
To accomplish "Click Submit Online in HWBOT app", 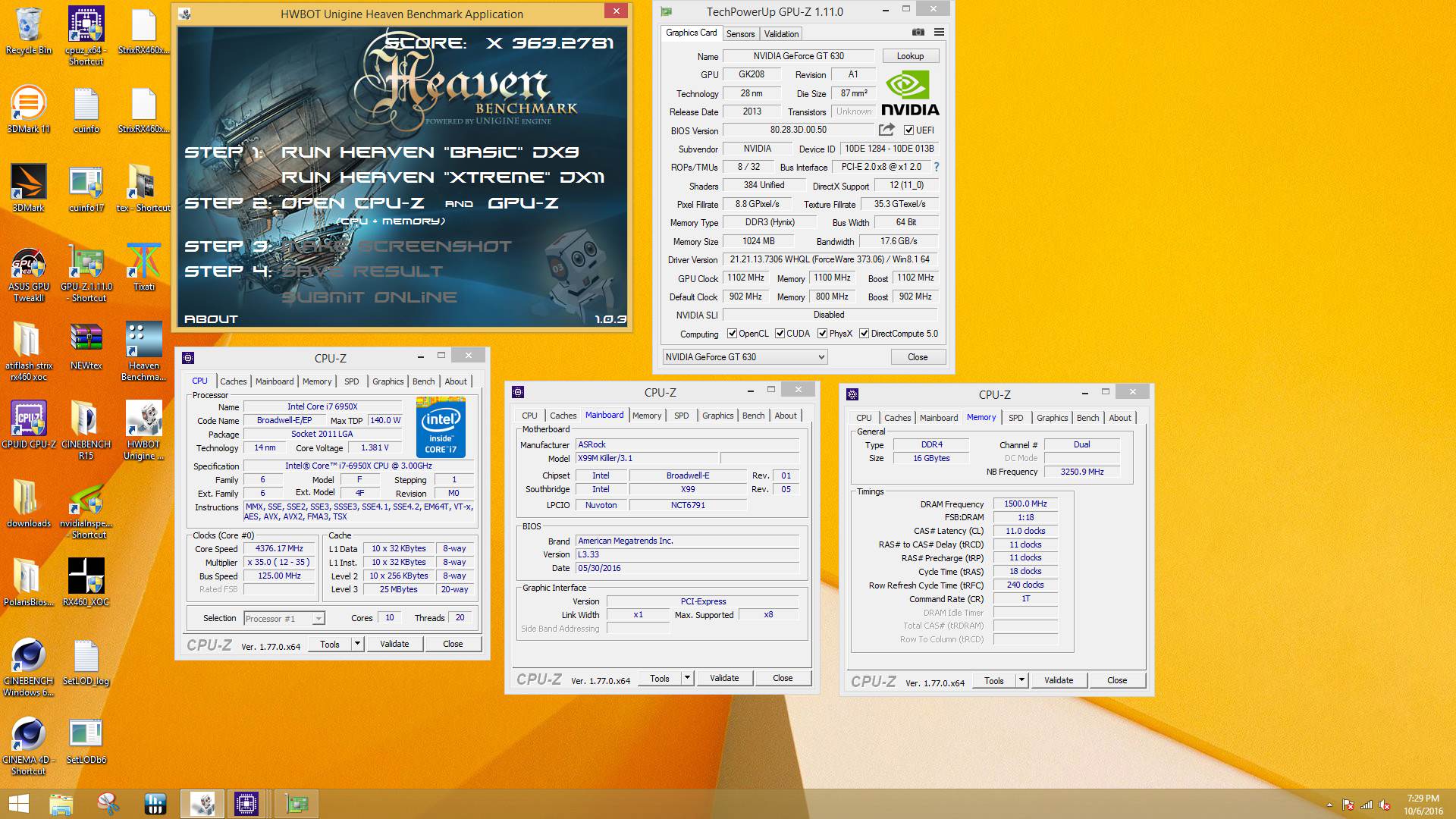I will [369, 297].
